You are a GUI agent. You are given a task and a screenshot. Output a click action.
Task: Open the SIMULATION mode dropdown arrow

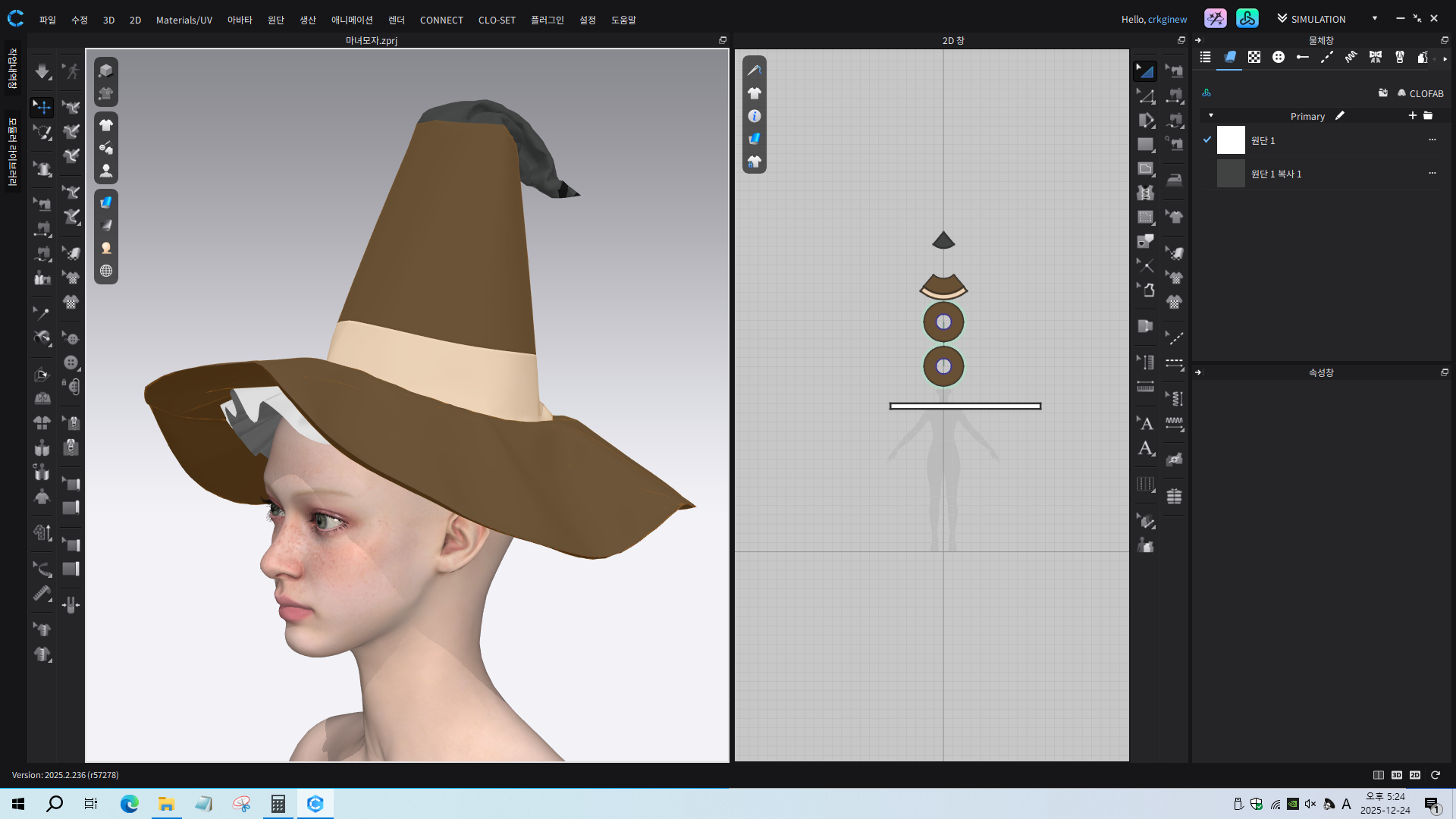coord(1374,18)
